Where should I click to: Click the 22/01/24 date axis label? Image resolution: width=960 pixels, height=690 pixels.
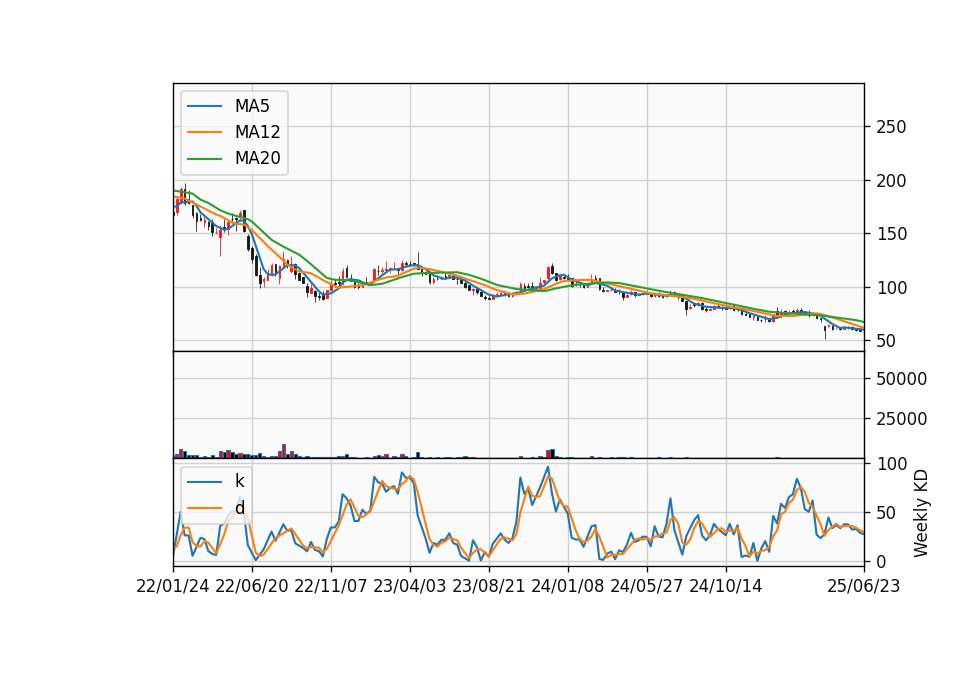[173, 586]
